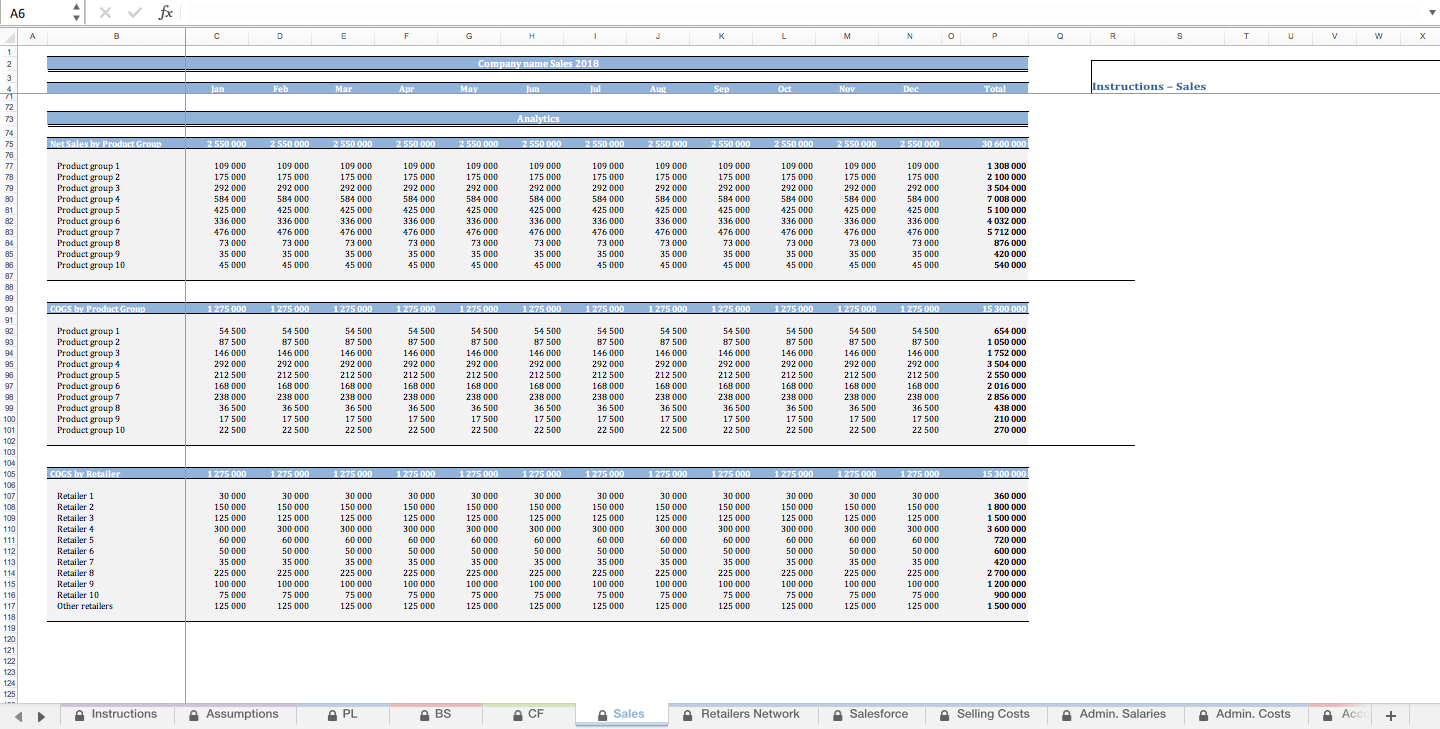Open the Admin. Salaries sheet tab

[x=1114, y=714]
